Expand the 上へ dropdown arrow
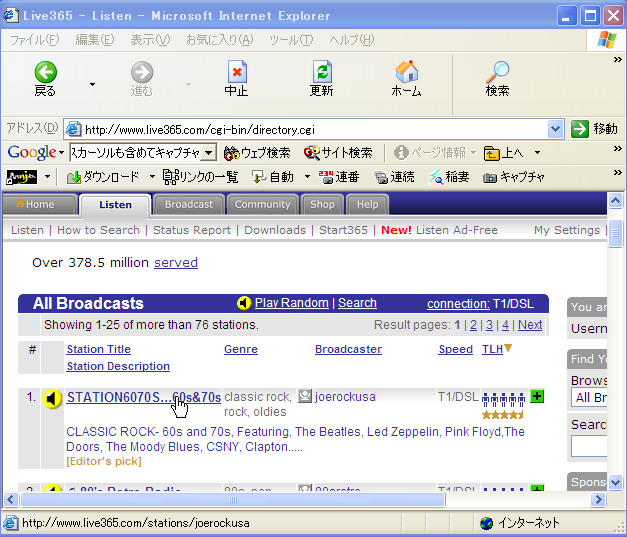 click(537, 152)
